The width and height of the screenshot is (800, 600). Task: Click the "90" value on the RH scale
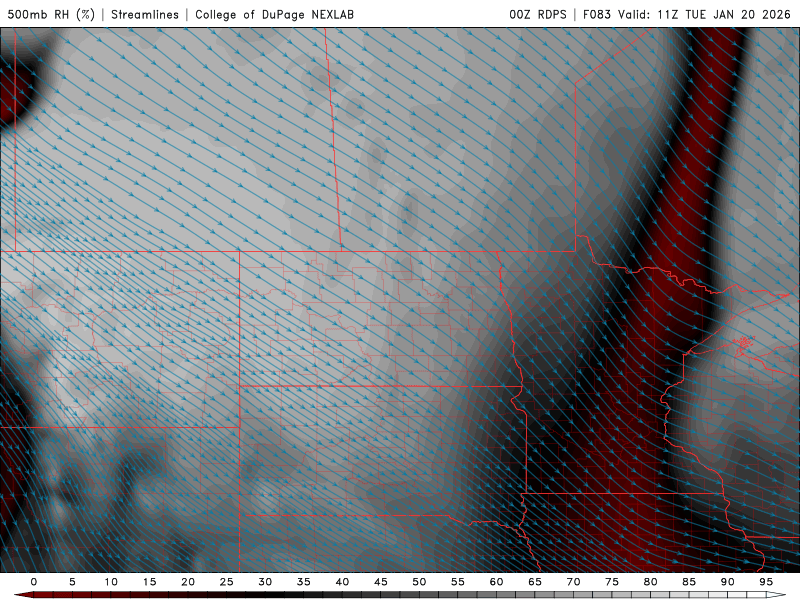(x=727, y=582)
